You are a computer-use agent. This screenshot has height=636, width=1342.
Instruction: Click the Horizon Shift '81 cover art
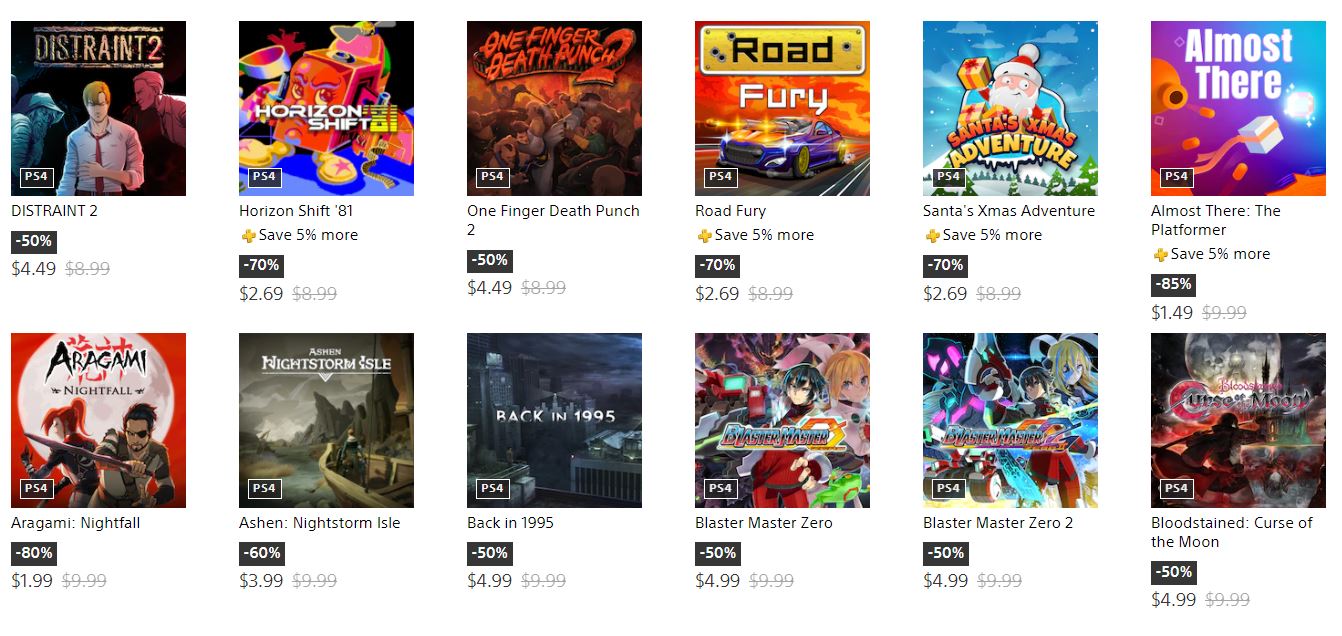pos(326,108)
